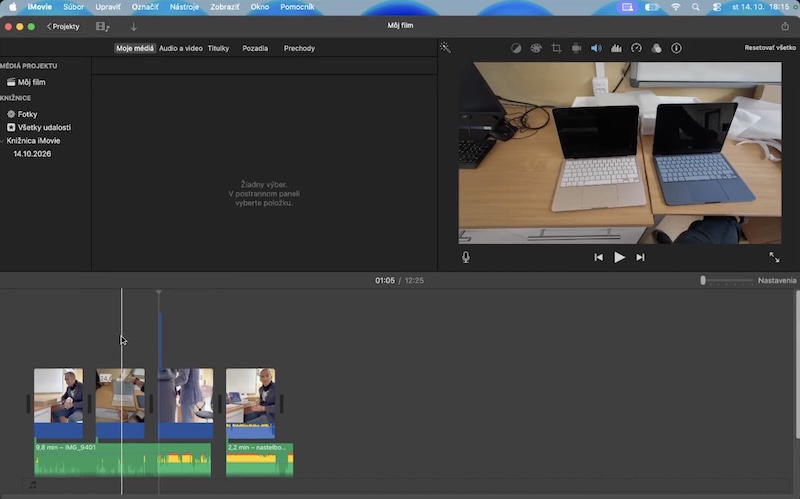800x499 pixels.
Task: Click the screen mirroring menu bar icon
Action: [x=627, y=7]
